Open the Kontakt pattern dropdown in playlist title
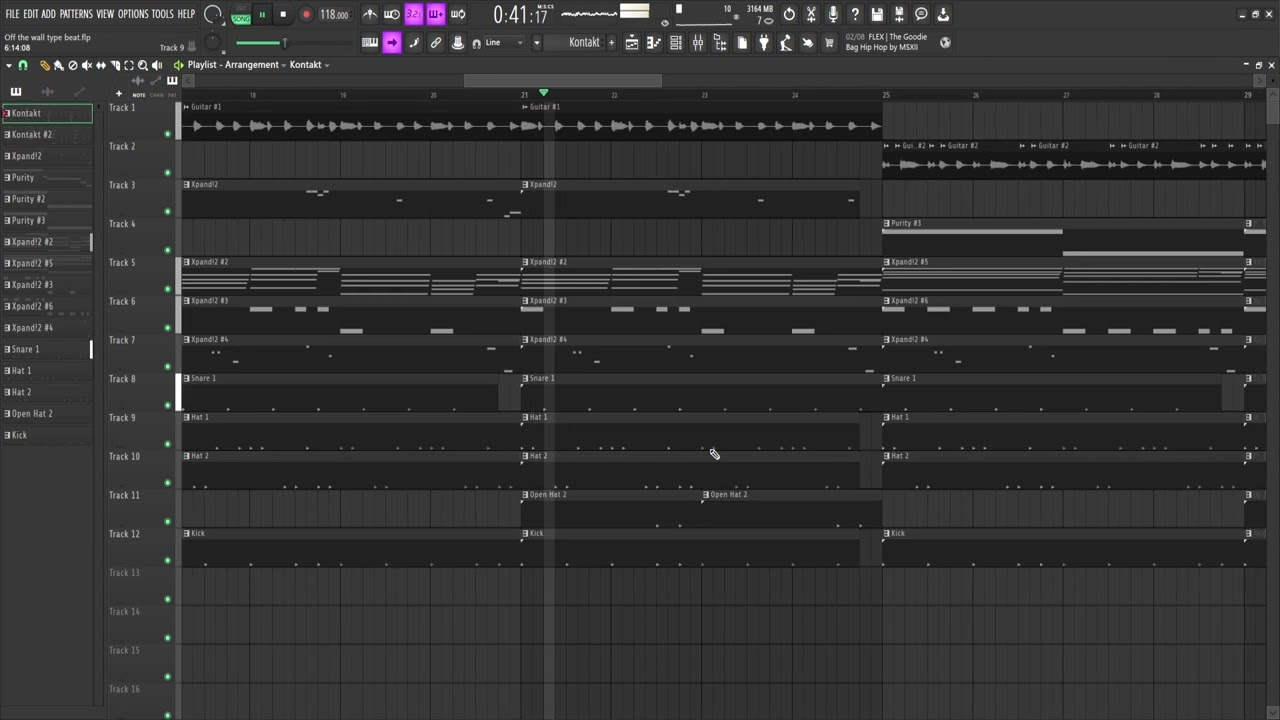Image resolution: width=1280 pixels, height=720 pixels. [309, 65]
